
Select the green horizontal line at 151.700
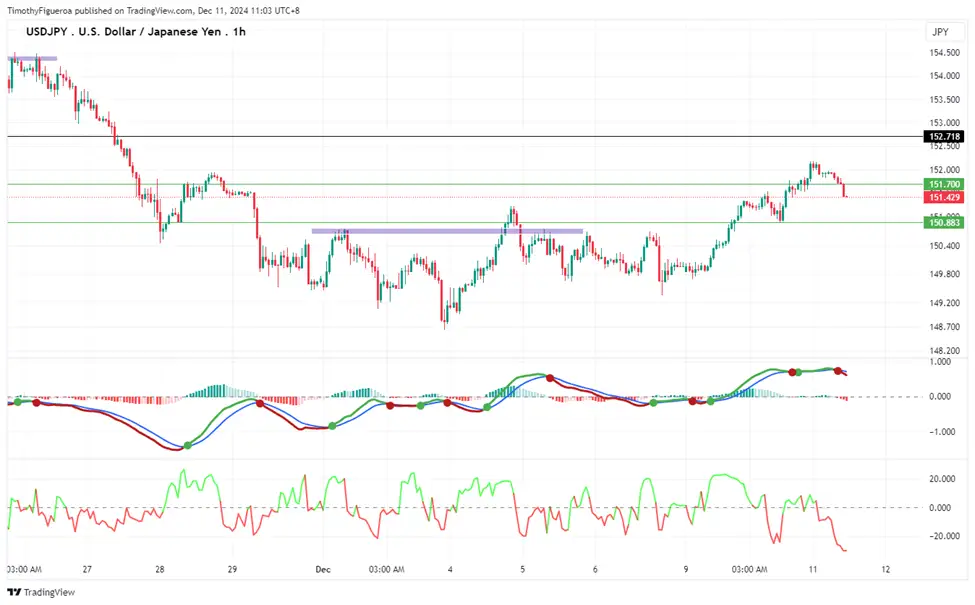tap(466, 184)
